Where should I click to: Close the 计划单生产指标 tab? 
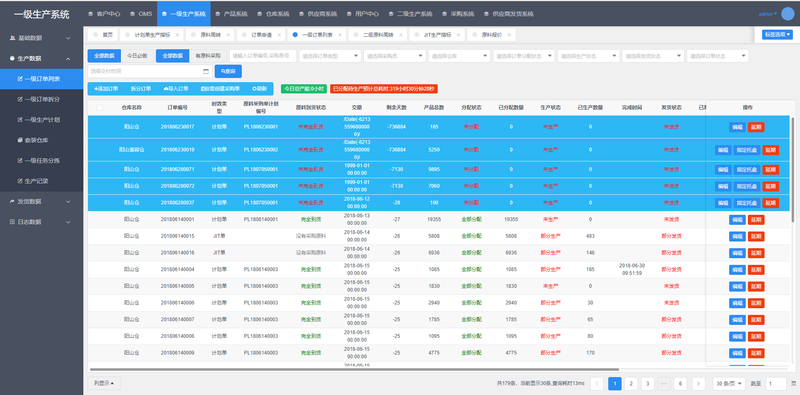point(177,35)
